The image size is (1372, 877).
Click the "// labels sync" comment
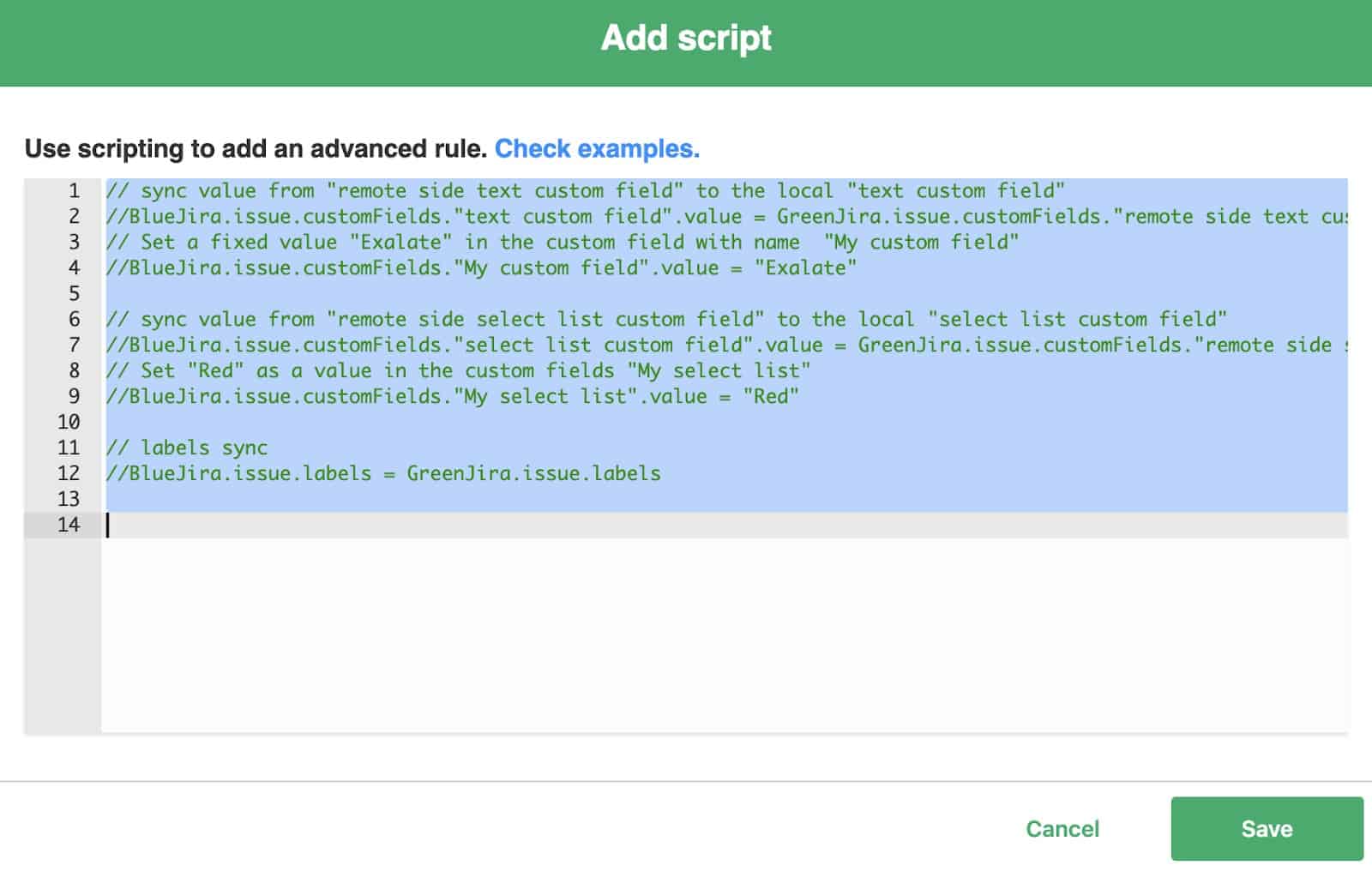tap(187, 448)
